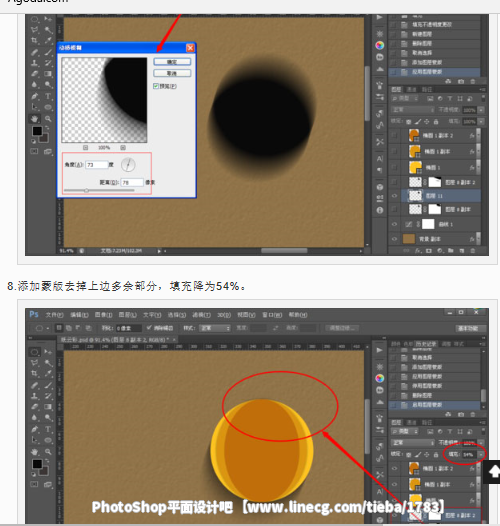Switch to 路径 tab in motion blur screenshot
500x526 pixels.
click(x=427, y=89)
